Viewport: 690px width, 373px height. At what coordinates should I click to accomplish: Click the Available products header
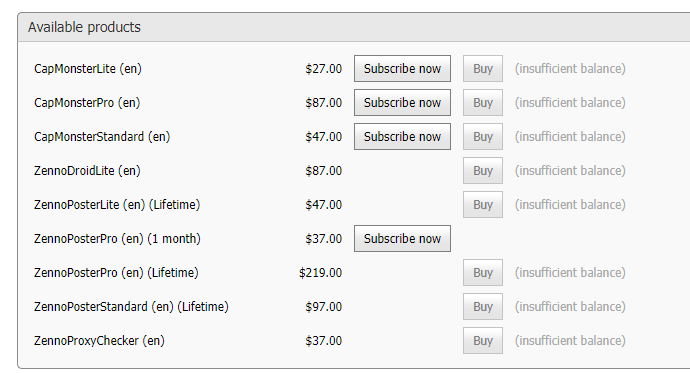[84, 27]
